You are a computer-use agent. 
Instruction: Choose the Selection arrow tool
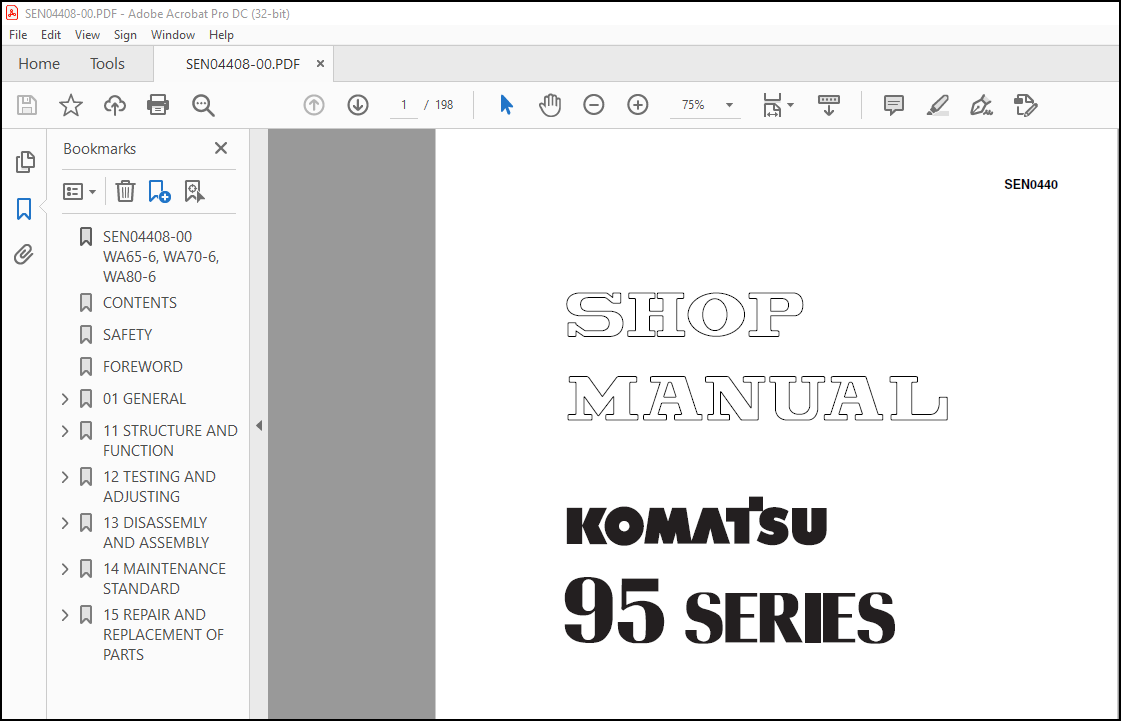tap(506, 105)
